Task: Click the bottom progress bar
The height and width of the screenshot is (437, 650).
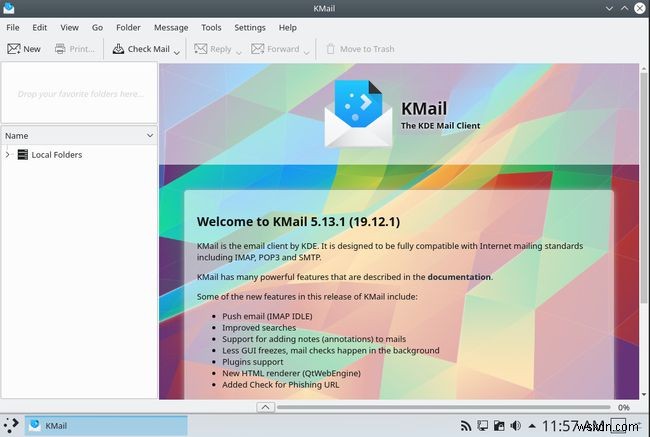Action: tap(444, 407)
